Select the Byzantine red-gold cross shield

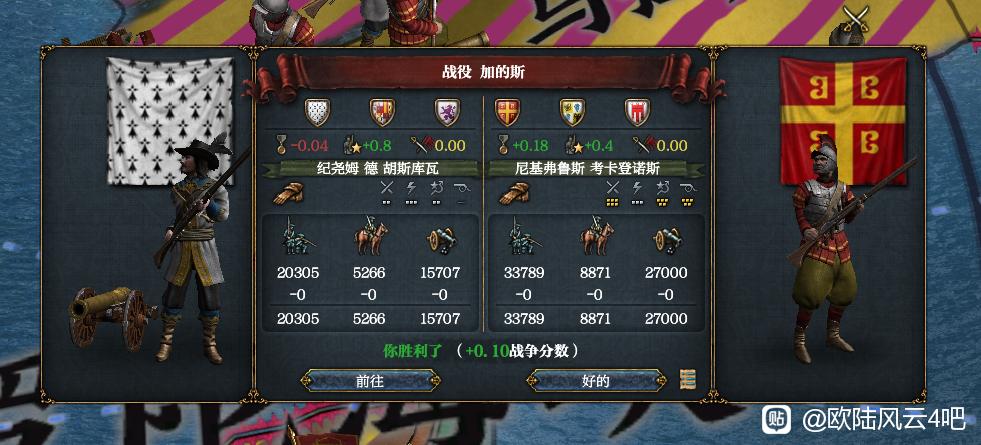[x=507, y=113]
